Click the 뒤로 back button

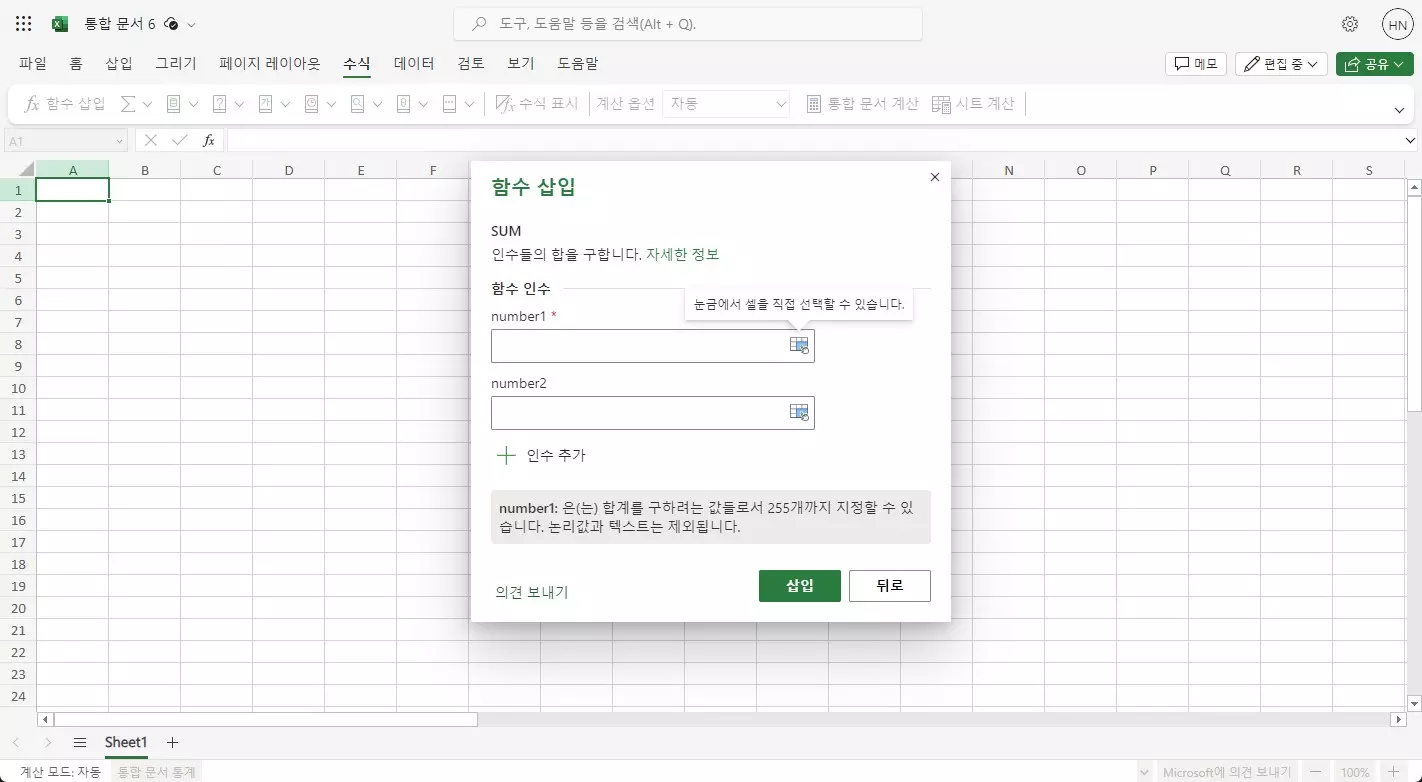tap(890, 586)
